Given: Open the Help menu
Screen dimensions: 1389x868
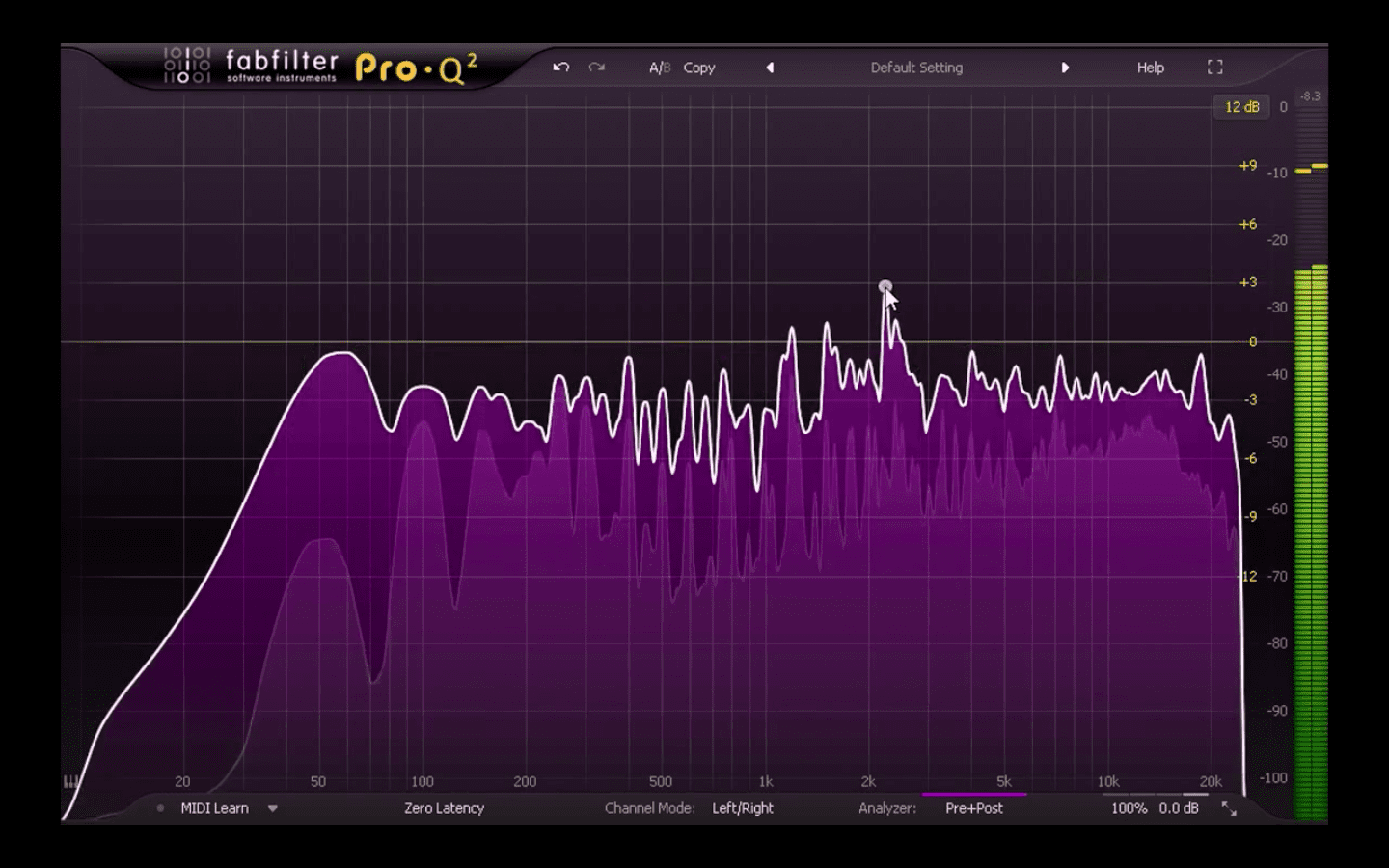Looking at the screenshot, I should point(1150,68).
